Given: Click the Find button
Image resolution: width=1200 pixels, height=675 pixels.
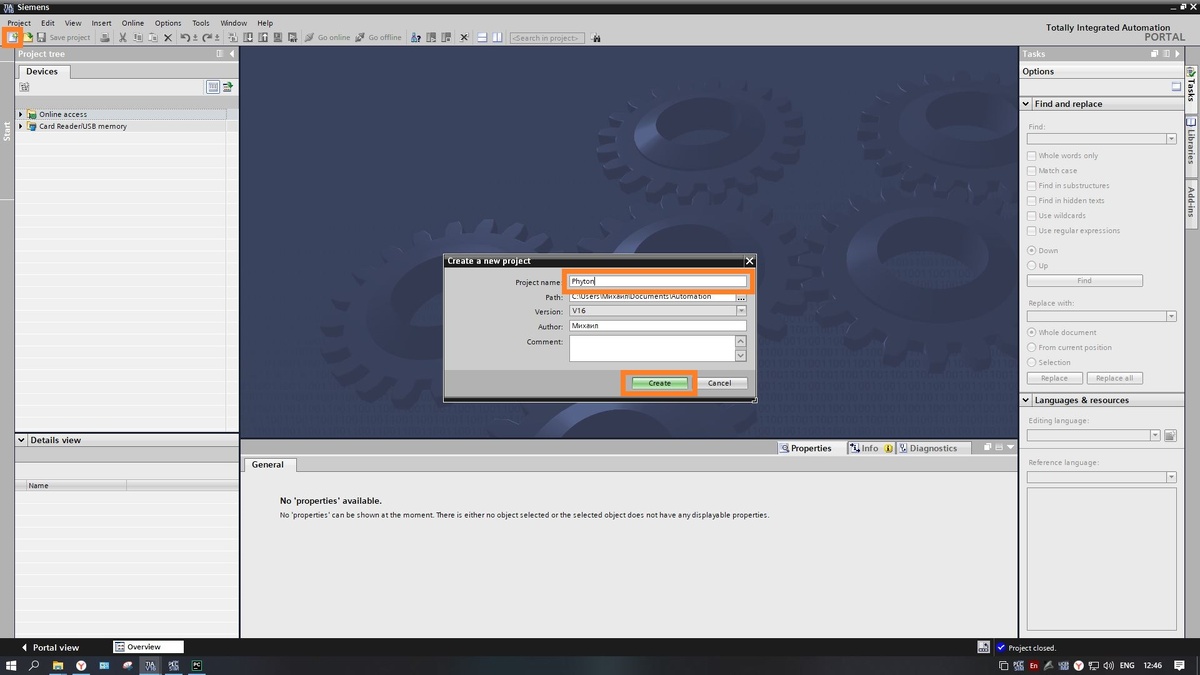Looking at the screenshot, I should pyautogui.click(x=1084, y=281).
